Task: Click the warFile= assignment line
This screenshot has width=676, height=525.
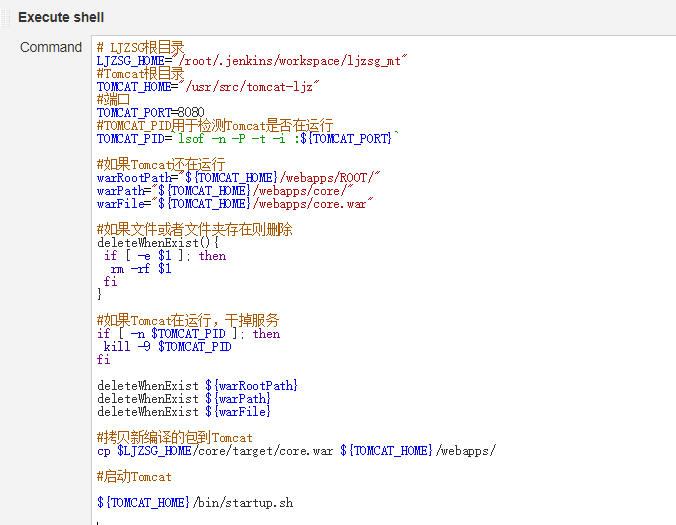Action: pyautogui.click(x=235, y=203)
